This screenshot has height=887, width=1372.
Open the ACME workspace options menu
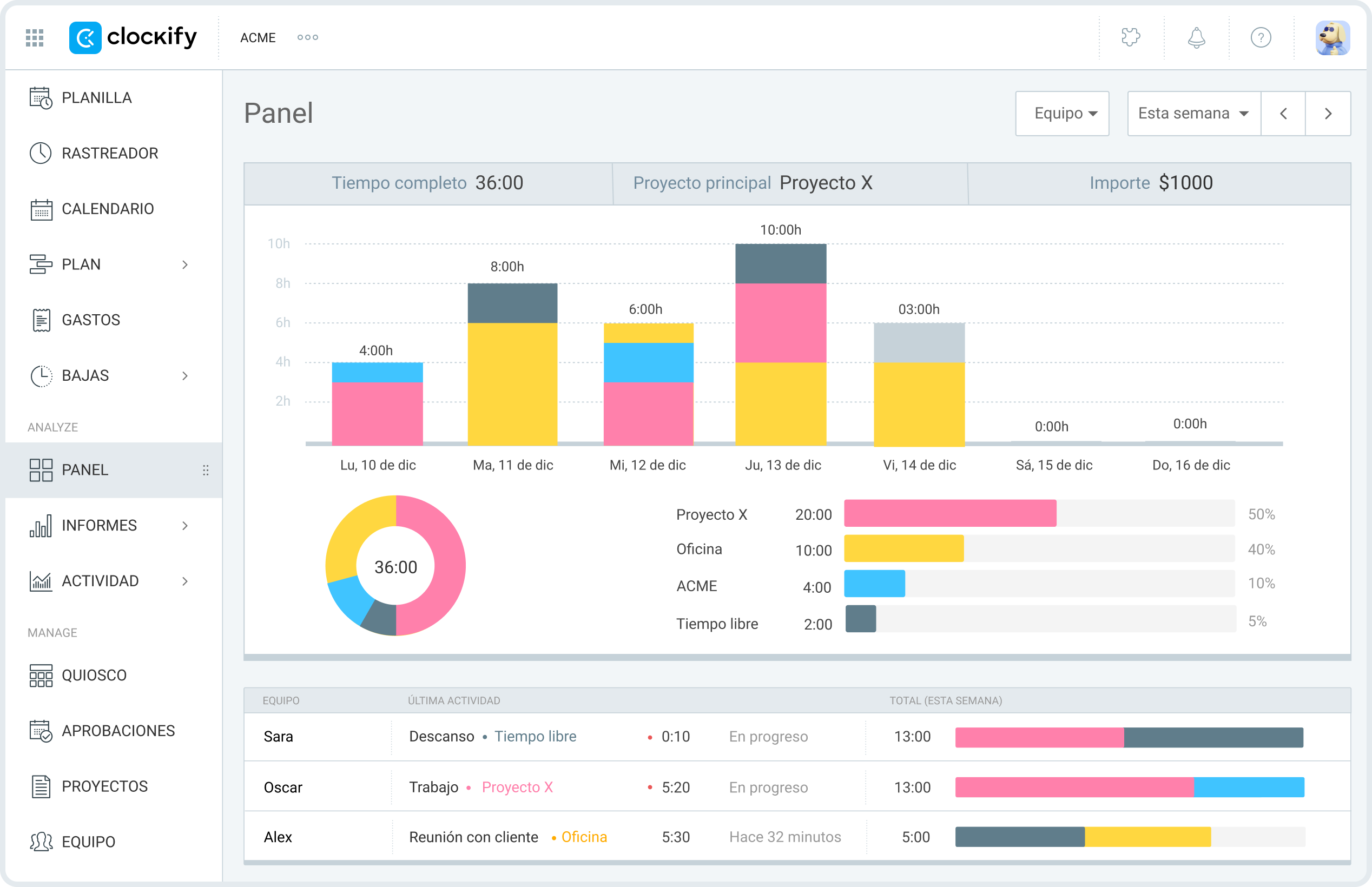(307, 37)
